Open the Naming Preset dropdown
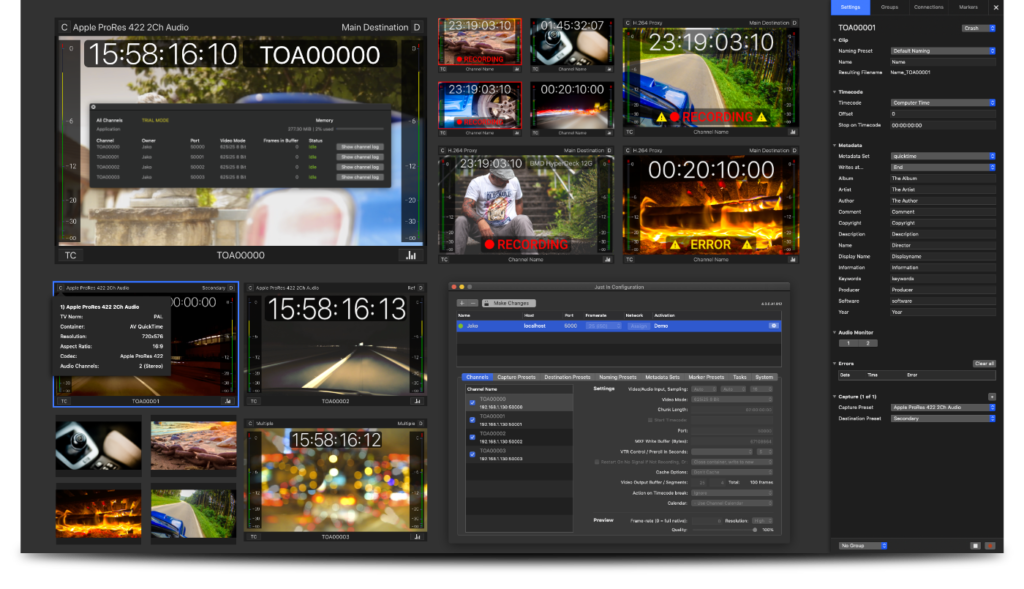 pos(943,51)
